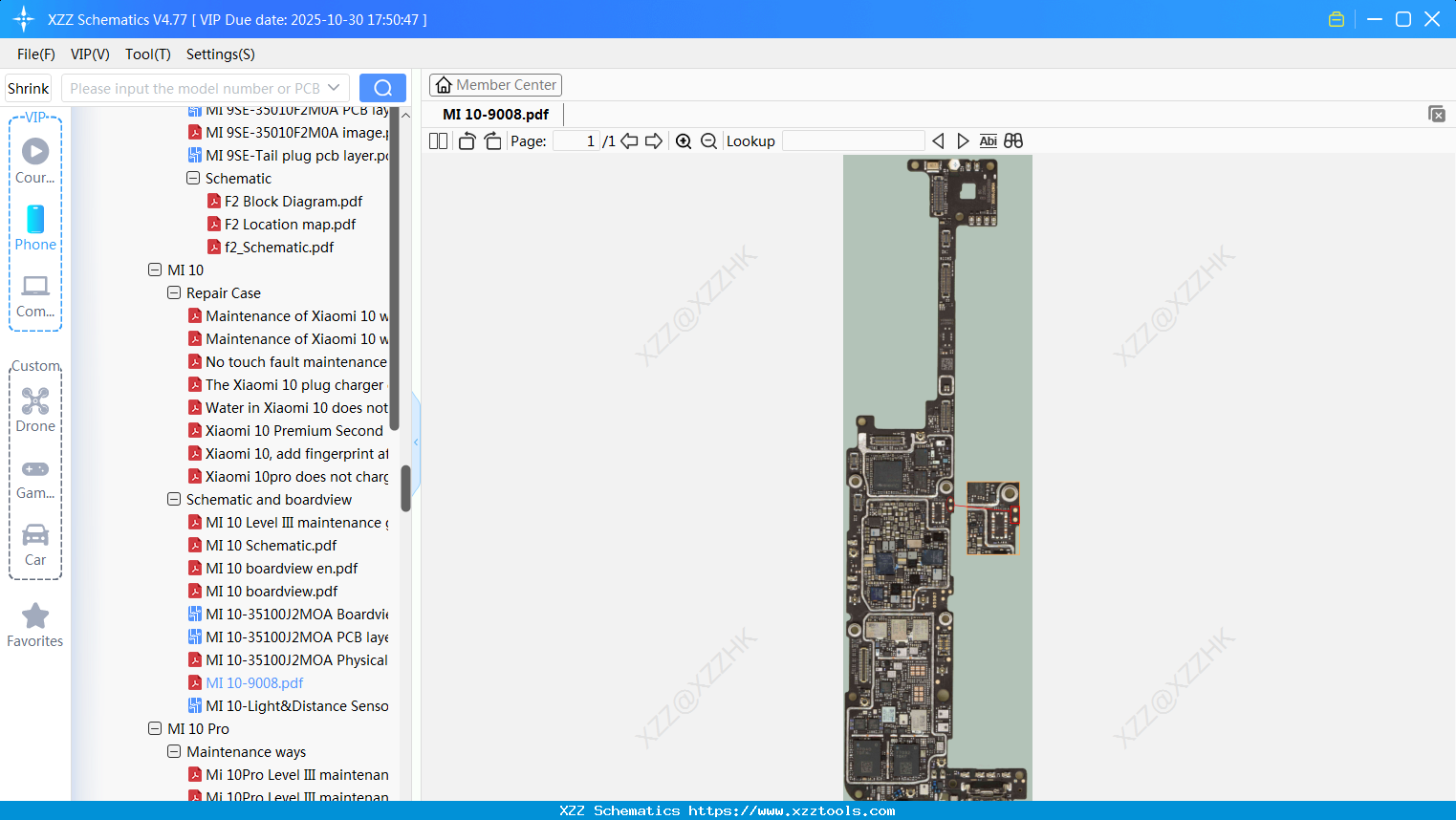Select the Phone category

[x=35, y=227]
